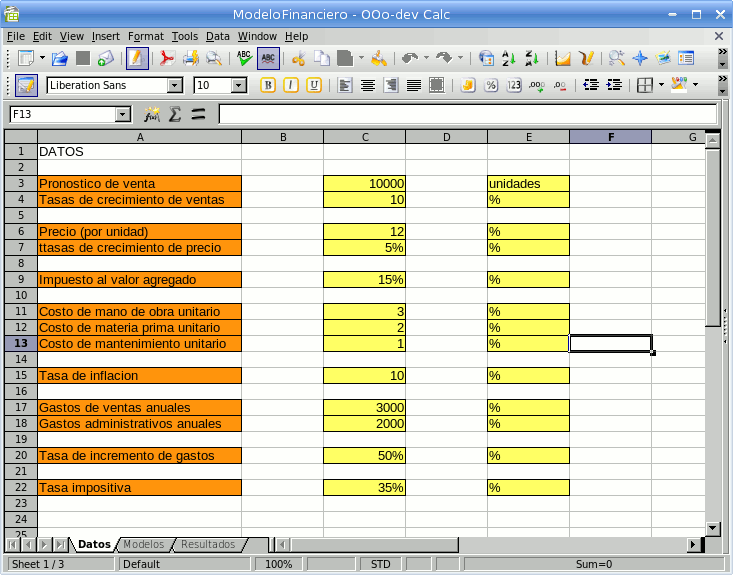Viewport: 733px width, 575px height.
Task: Open the Redo history dropdown
Action: (460, 58)
